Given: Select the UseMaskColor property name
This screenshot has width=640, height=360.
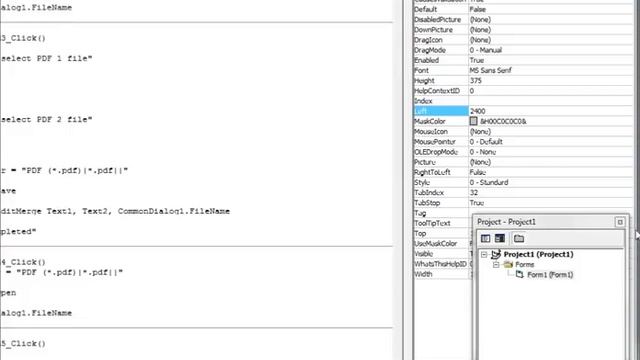Looking at the screenshot, I should click(436, 243).
